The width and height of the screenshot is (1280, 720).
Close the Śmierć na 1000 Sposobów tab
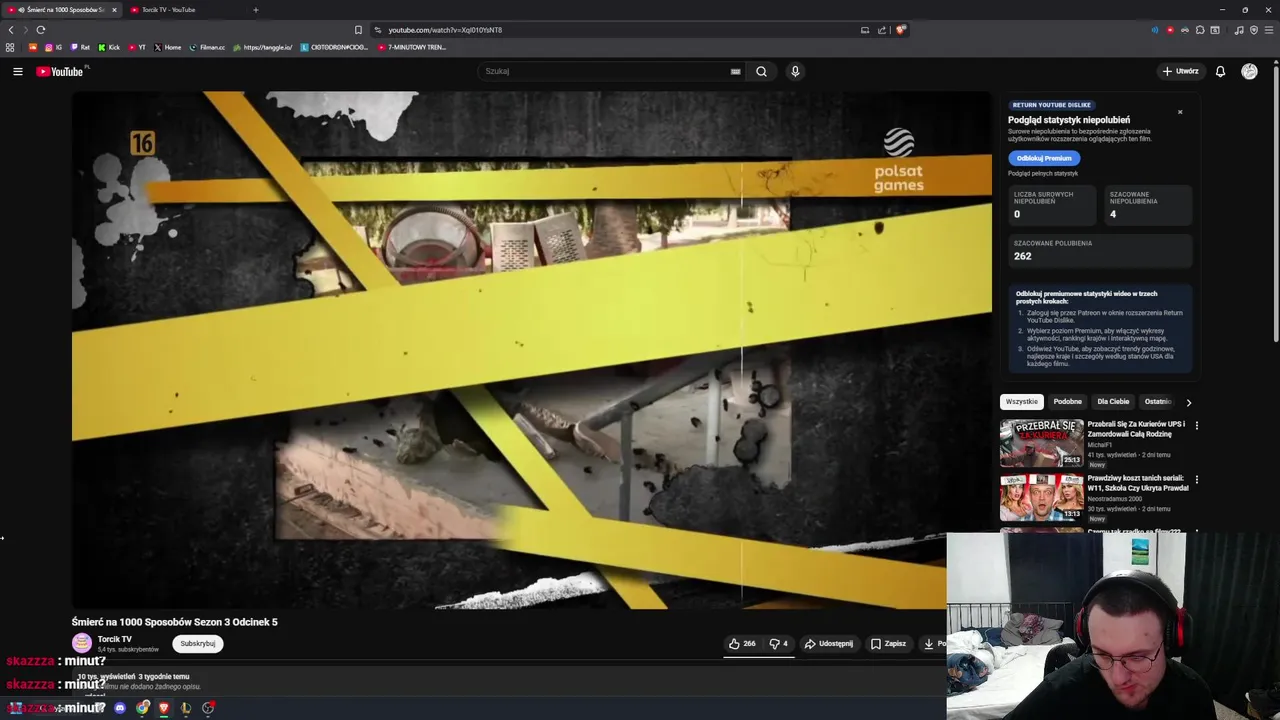114,10
